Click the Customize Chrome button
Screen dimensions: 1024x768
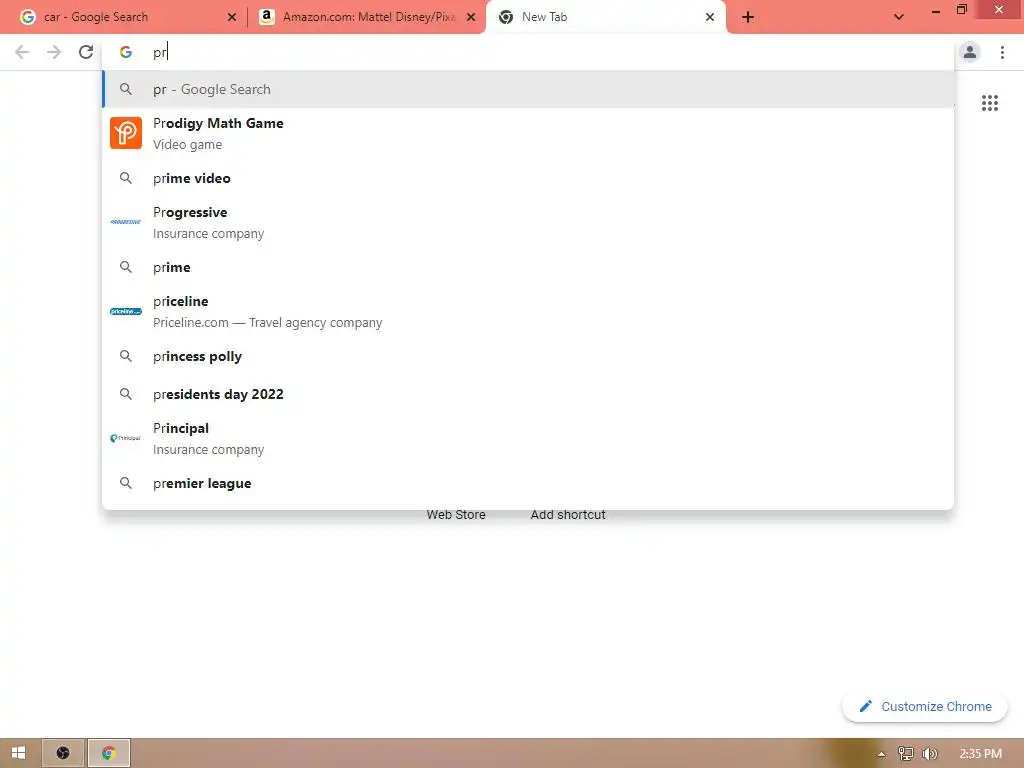[x=925, y=707]
